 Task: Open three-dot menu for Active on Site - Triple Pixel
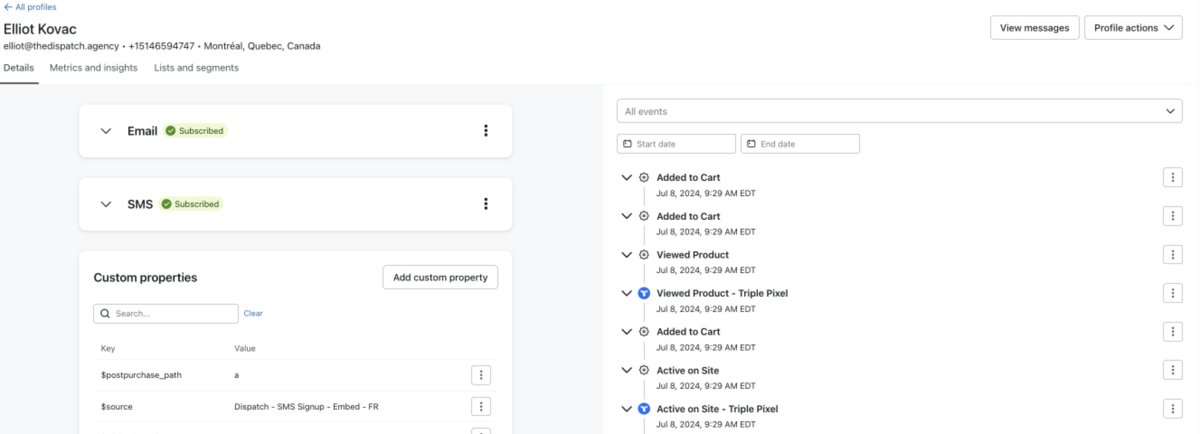(x=1173, y=409)
